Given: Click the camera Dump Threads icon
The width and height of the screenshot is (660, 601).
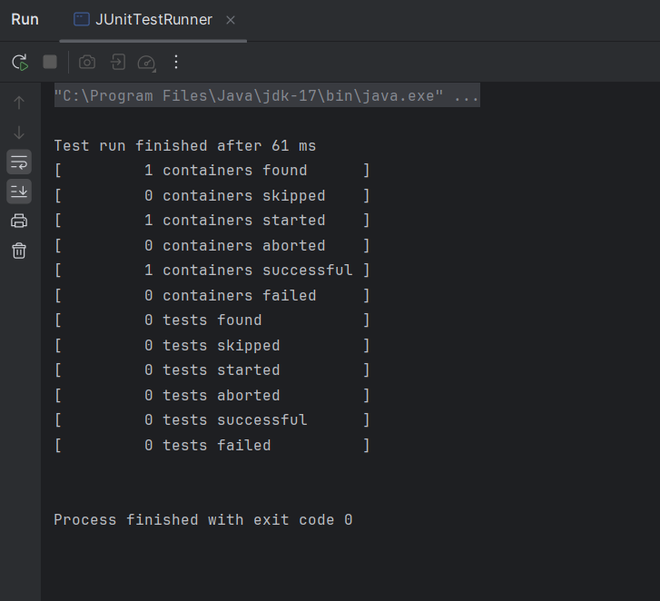Looking at the screenshot, I should click(x=87, y=62).
